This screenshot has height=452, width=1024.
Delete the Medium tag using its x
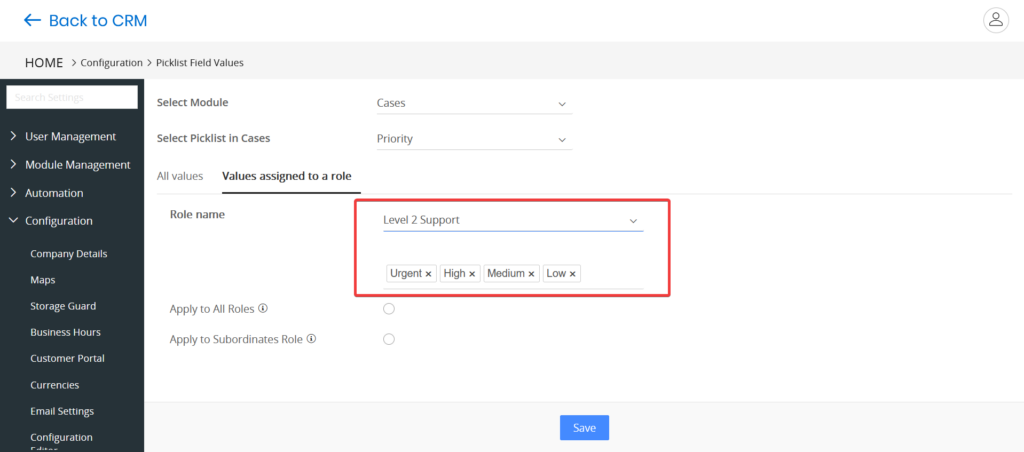531,274
